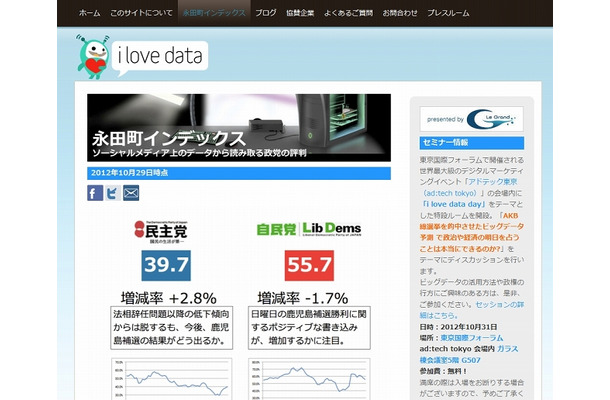Image resolution: width=610 pixels, height=400 pixels.
Task: Open the ブログ menu item
Action: (x=266, y=13)
